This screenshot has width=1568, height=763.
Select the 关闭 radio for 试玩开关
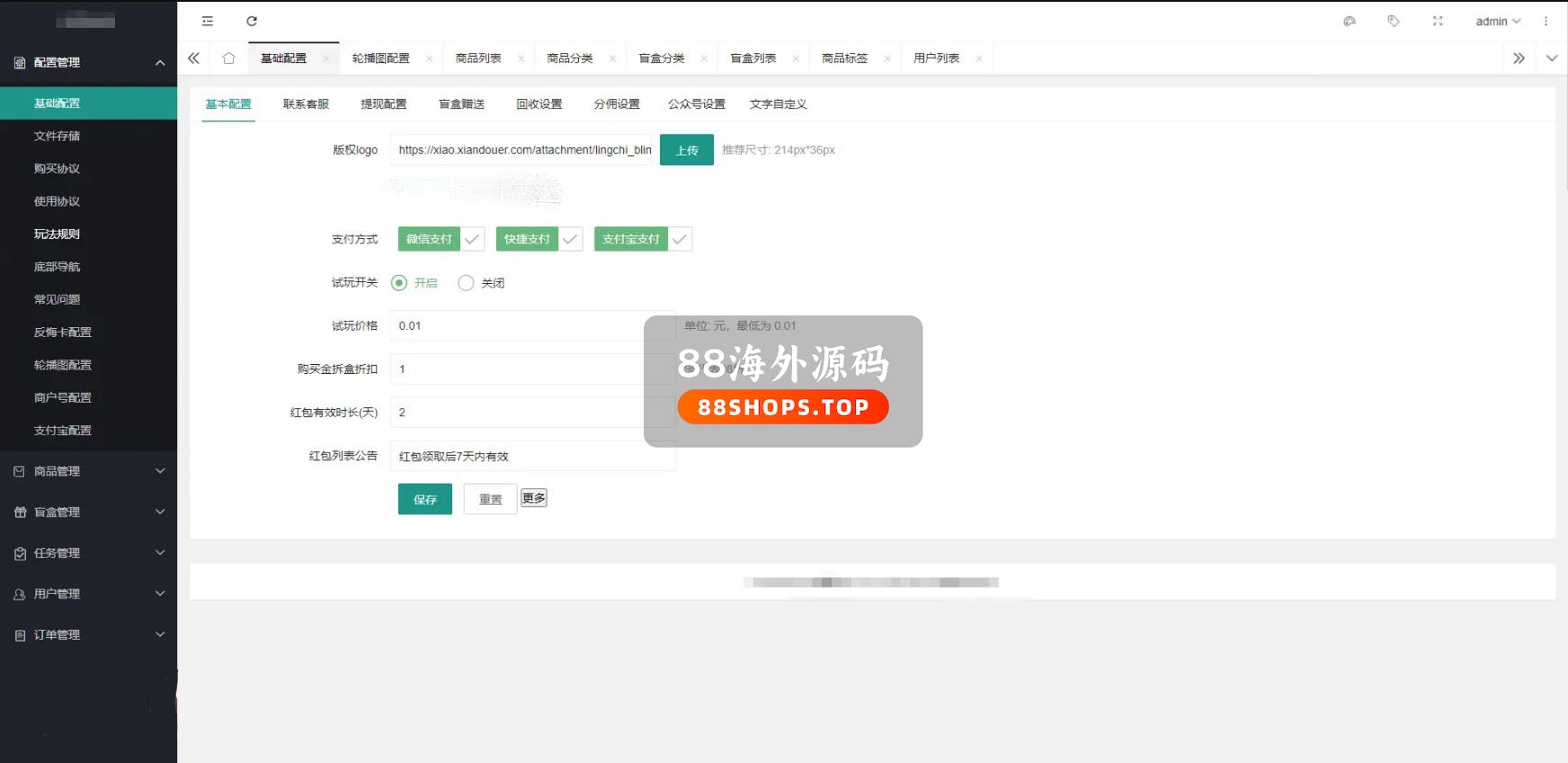466,283
